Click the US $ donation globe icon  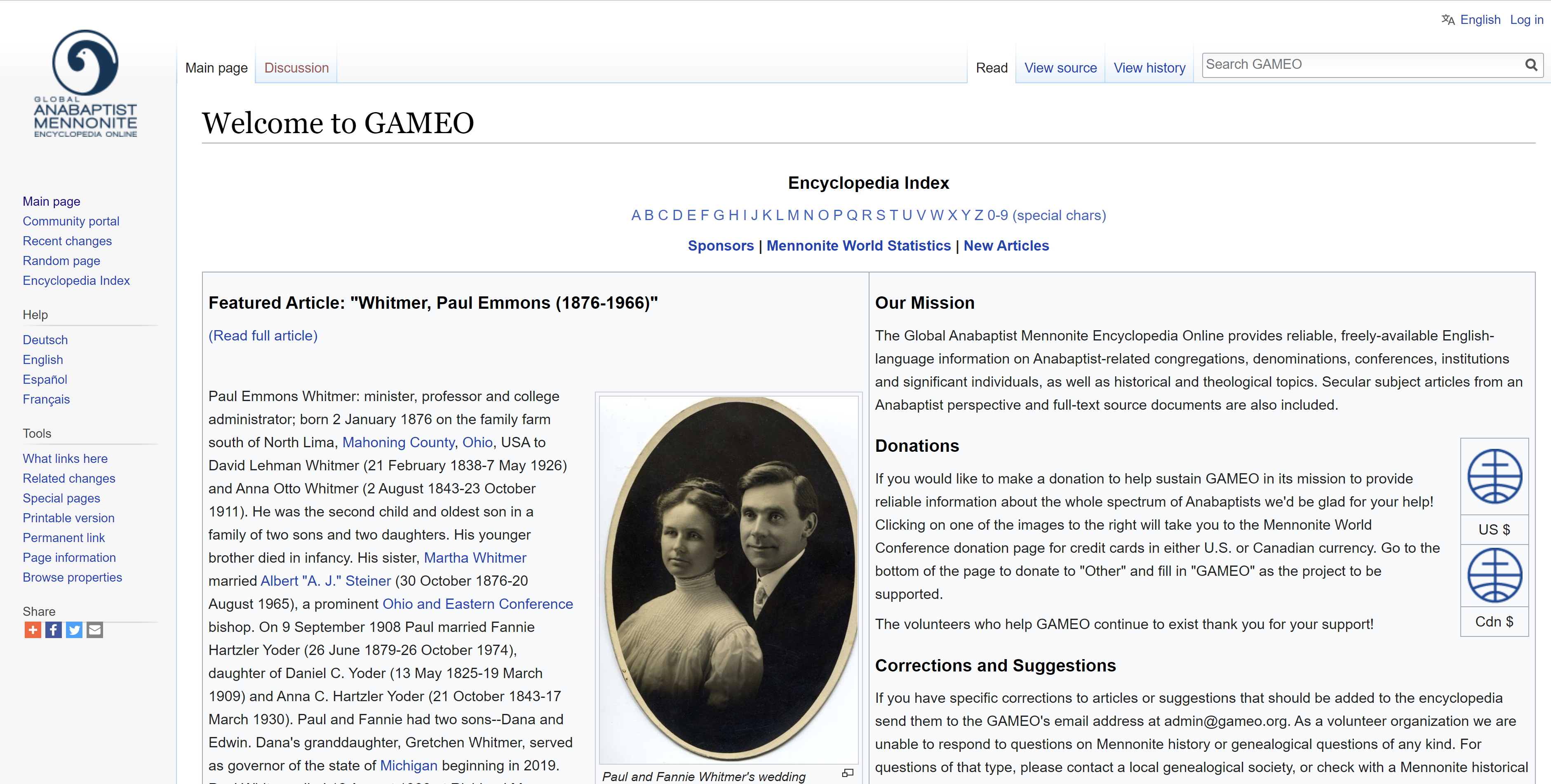click(x=1494, y=477)
